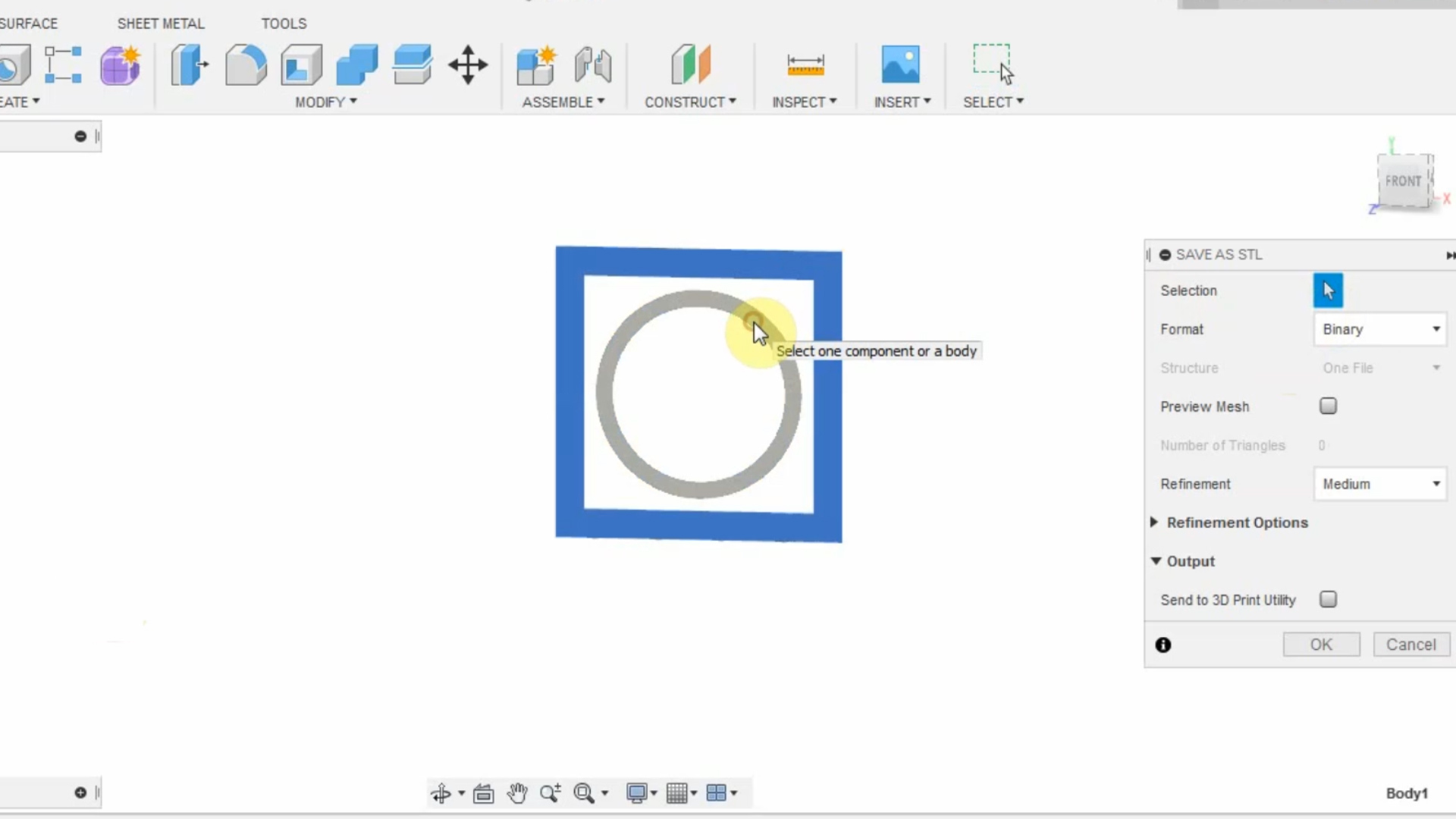
Task: Open the Tools tab
Action: coord(284,24)
